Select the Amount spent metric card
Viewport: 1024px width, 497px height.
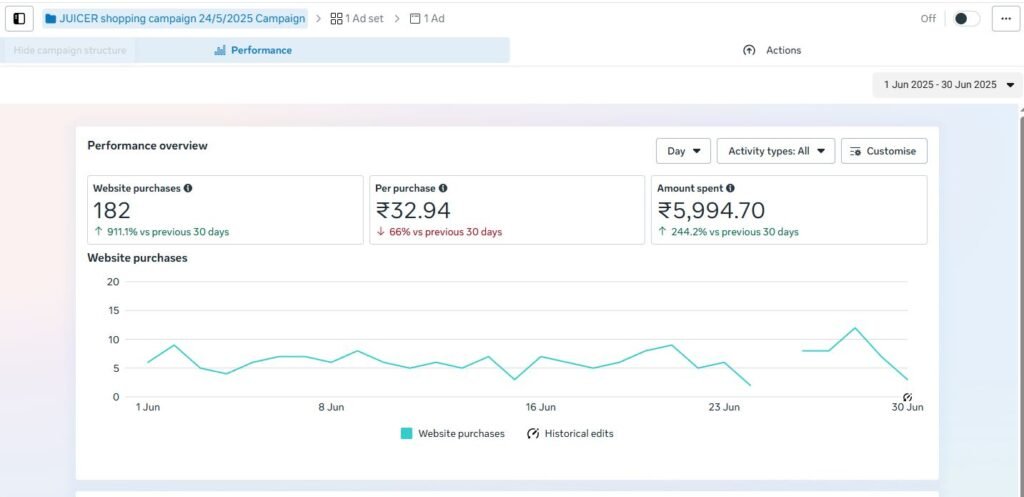[791, 210]
